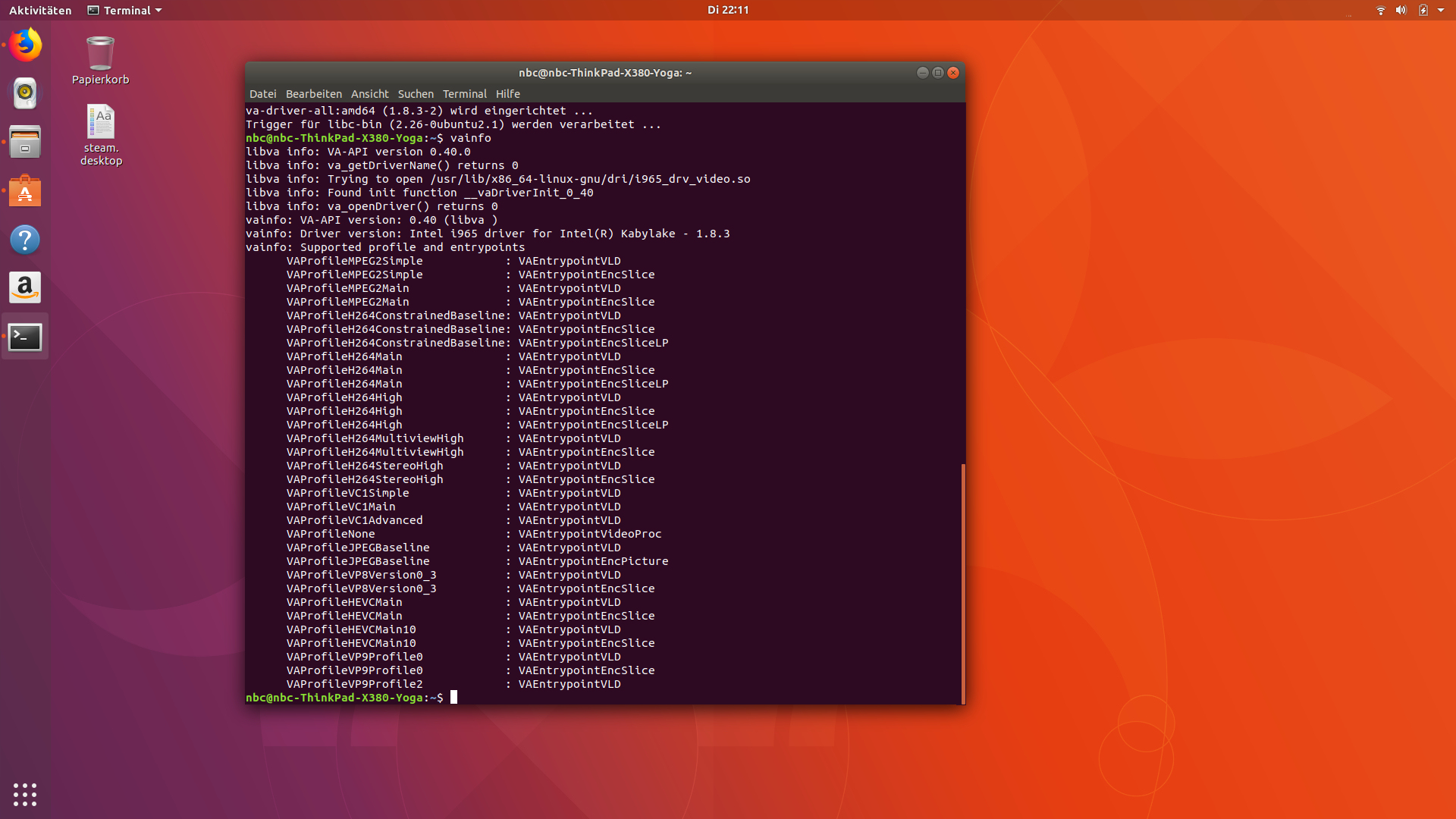This screenshot has height=819, width=1456.
Task: Show applications grid button
Action: click(25, 794)
